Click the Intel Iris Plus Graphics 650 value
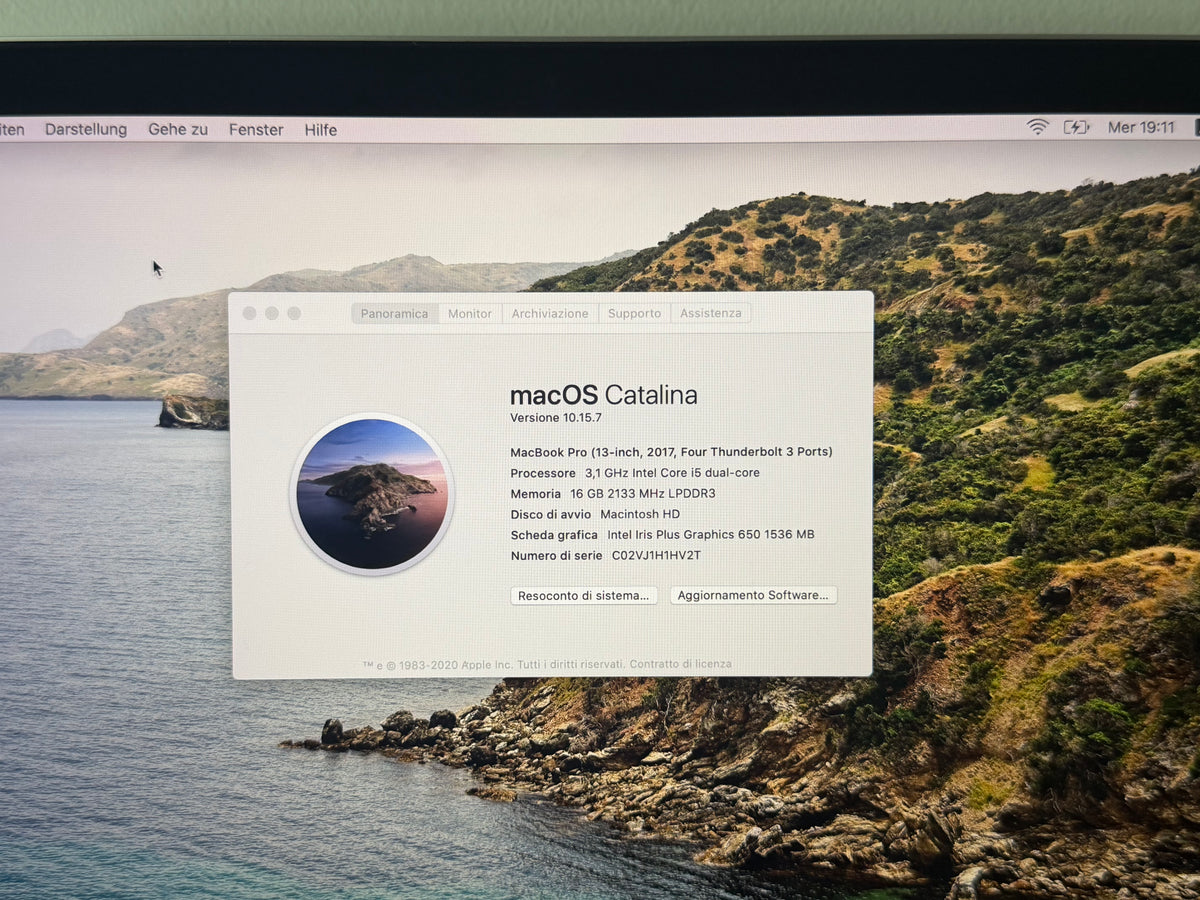Image resolution: width=1200 pixels, height=900 pixels. [711, 535]
